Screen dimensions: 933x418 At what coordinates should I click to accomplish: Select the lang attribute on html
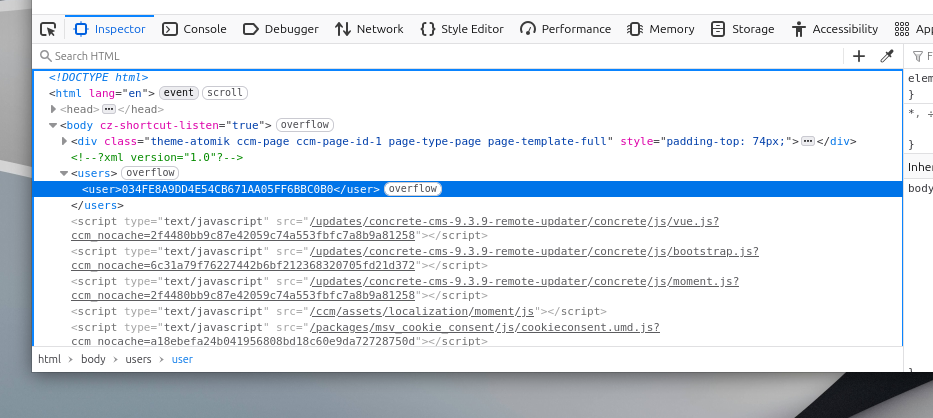(122, 93)
